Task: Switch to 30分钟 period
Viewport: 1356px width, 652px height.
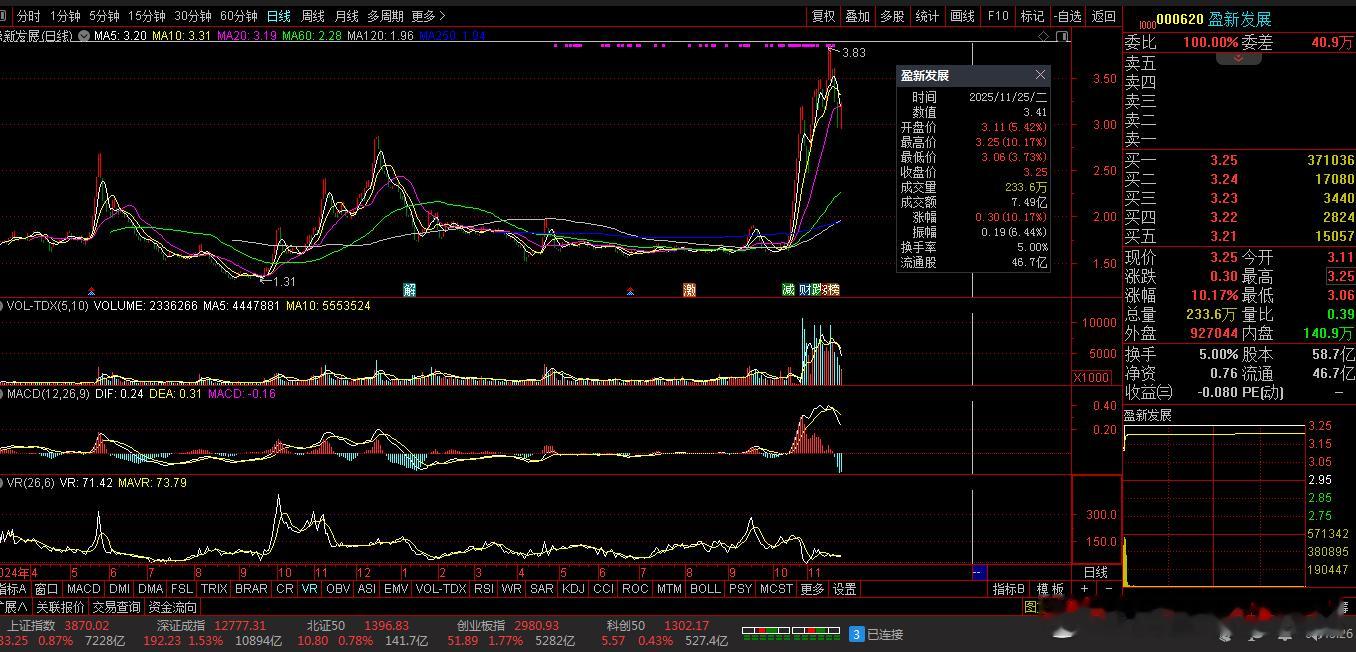Action: (192, 16)
